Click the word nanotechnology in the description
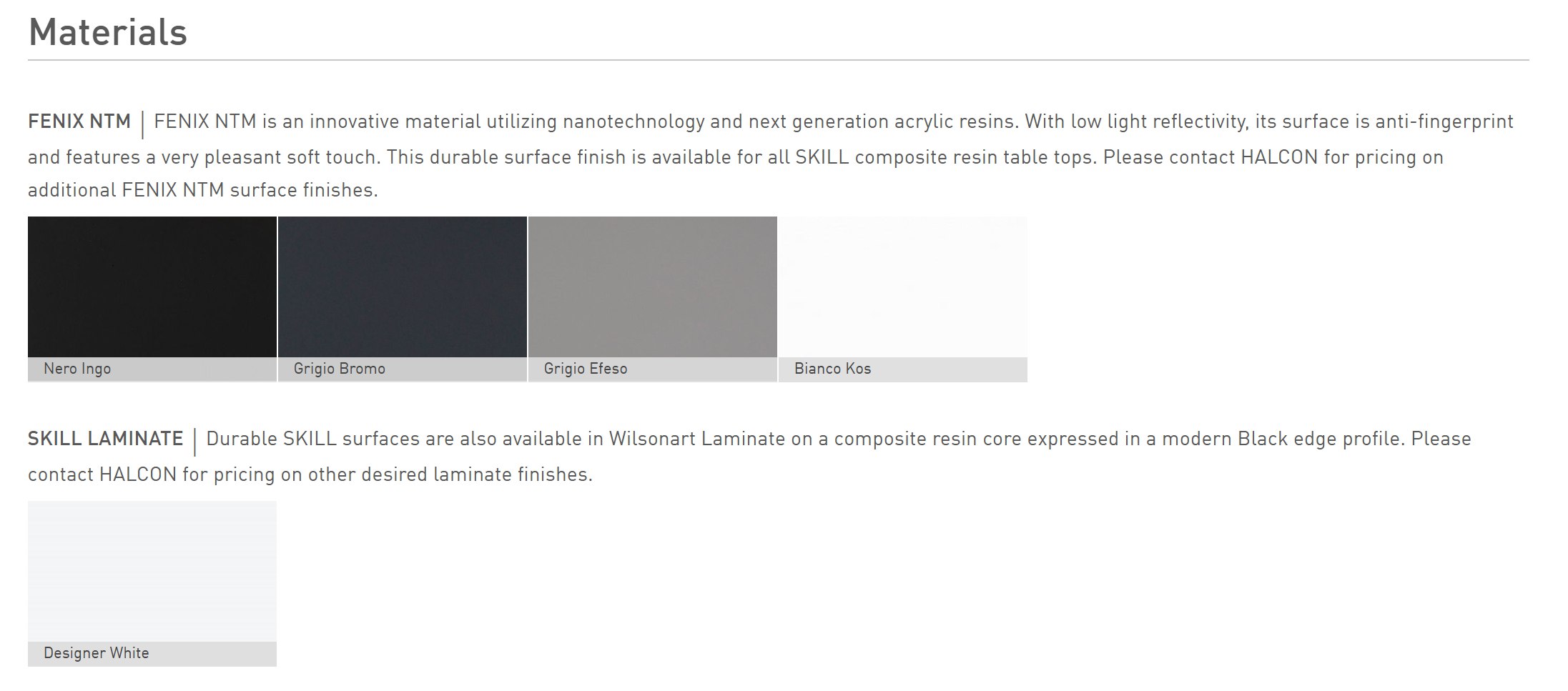 (x=634, y=121)
